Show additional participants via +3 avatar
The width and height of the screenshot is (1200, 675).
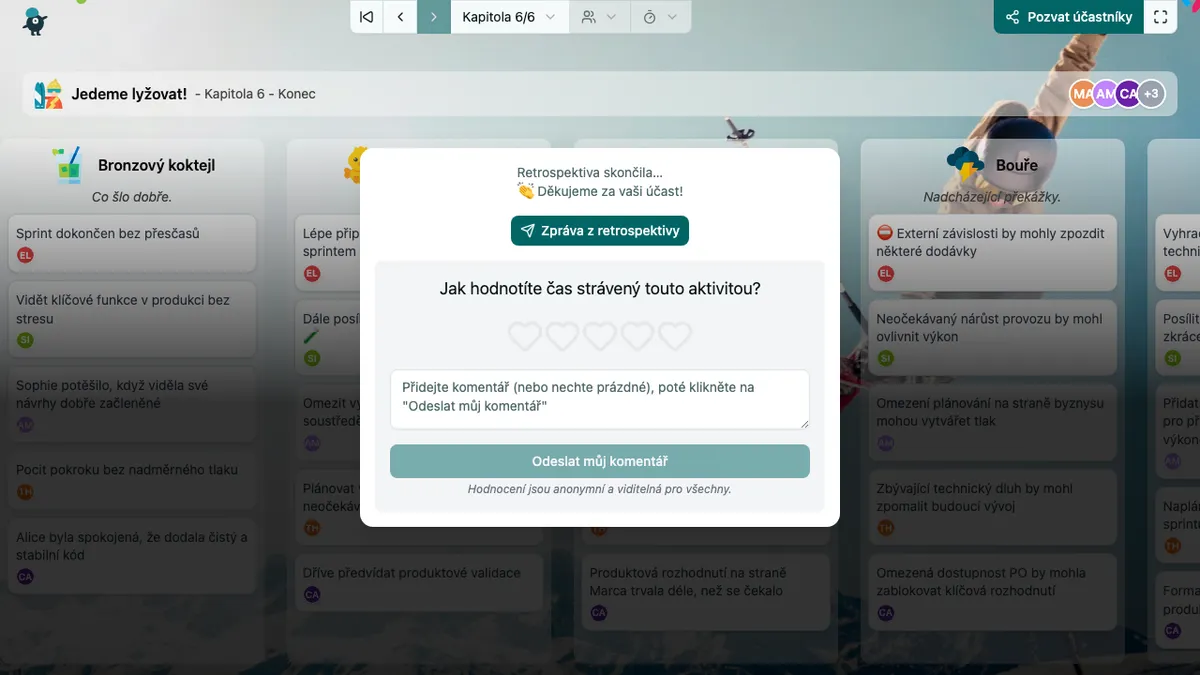coord(1152,94)
